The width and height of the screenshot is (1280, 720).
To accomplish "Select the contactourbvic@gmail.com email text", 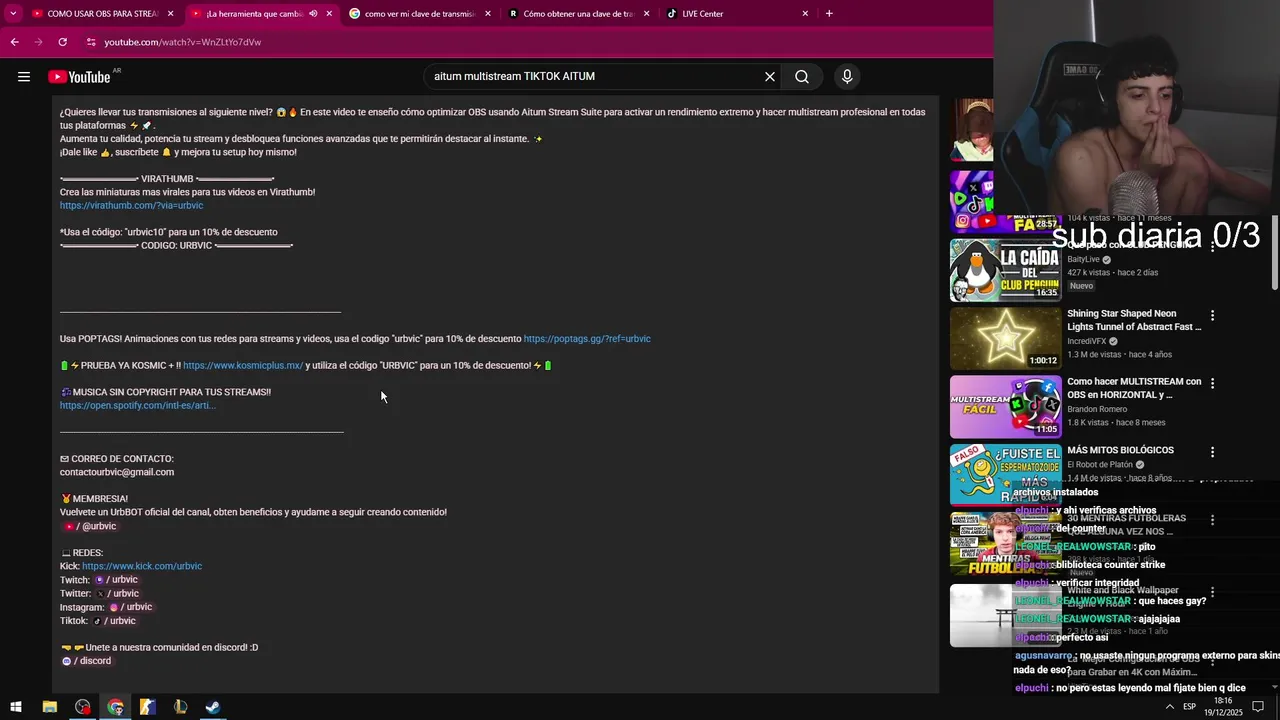I will click(117, 472).
